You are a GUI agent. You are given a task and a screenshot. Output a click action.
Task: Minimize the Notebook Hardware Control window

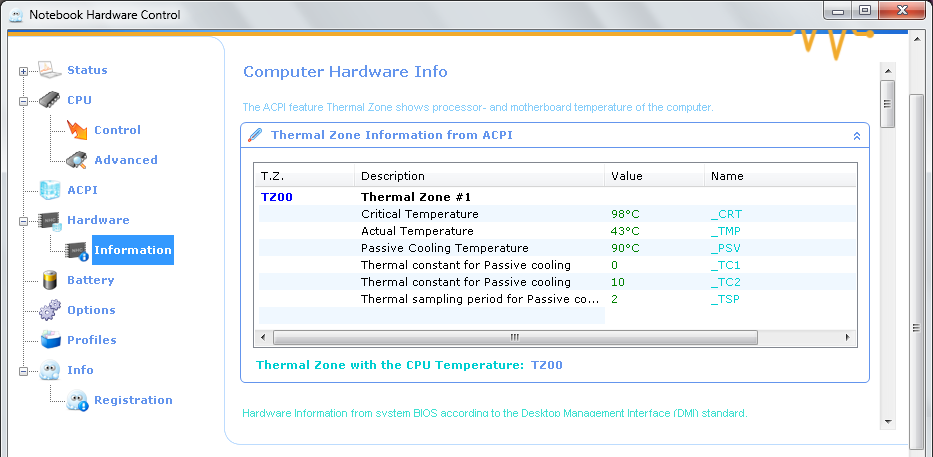pyautogui.click(x=838, y=10)
